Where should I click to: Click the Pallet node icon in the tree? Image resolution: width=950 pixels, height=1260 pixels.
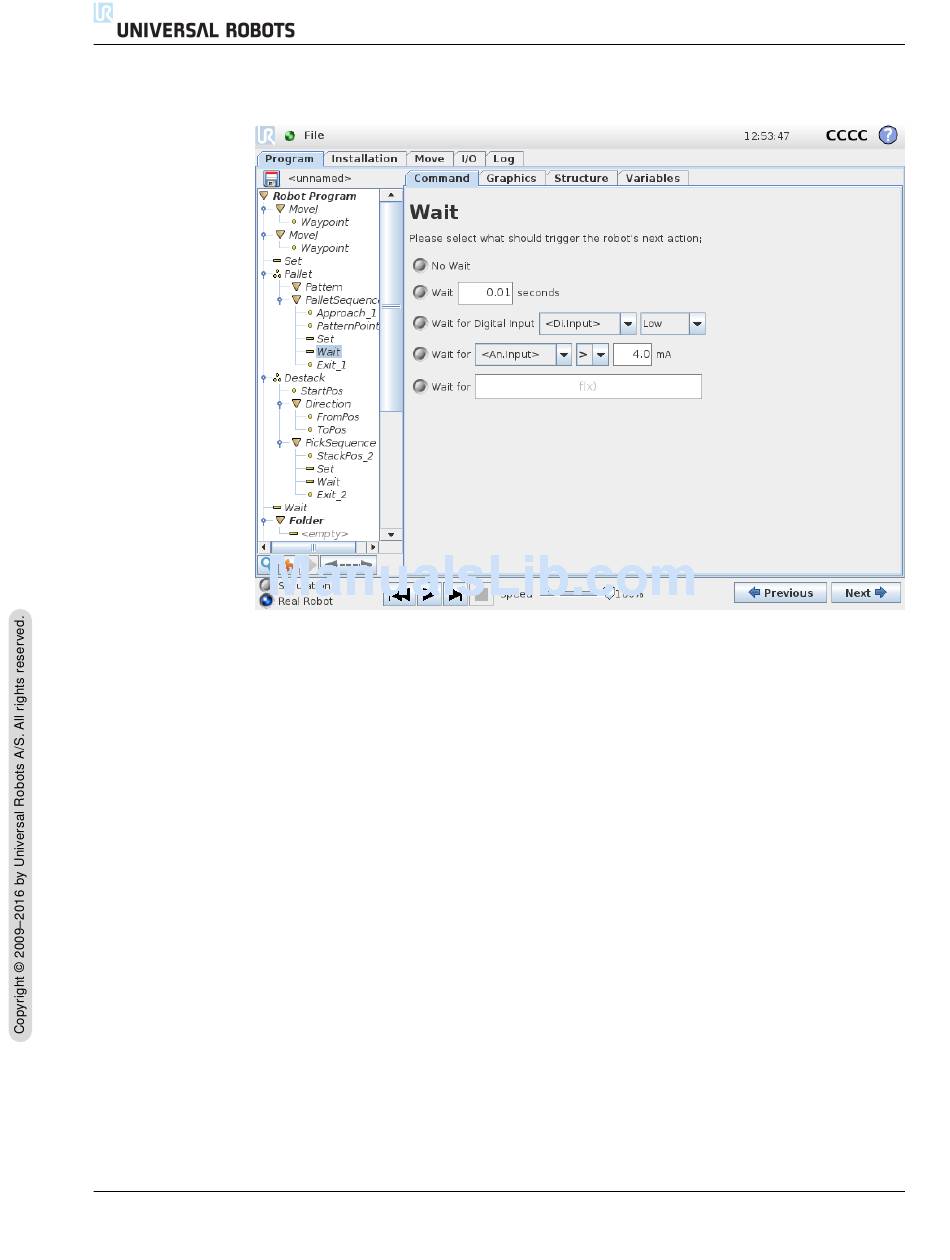(277, 274)
